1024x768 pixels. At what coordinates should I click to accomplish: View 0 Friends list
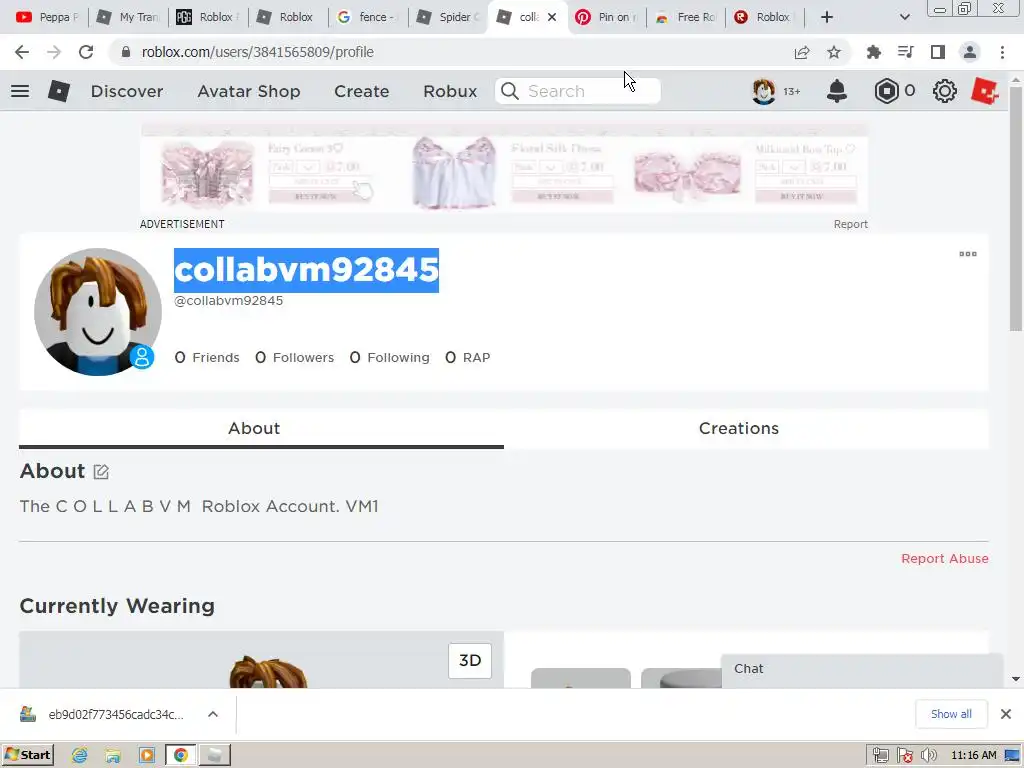(x=207, y=357)
